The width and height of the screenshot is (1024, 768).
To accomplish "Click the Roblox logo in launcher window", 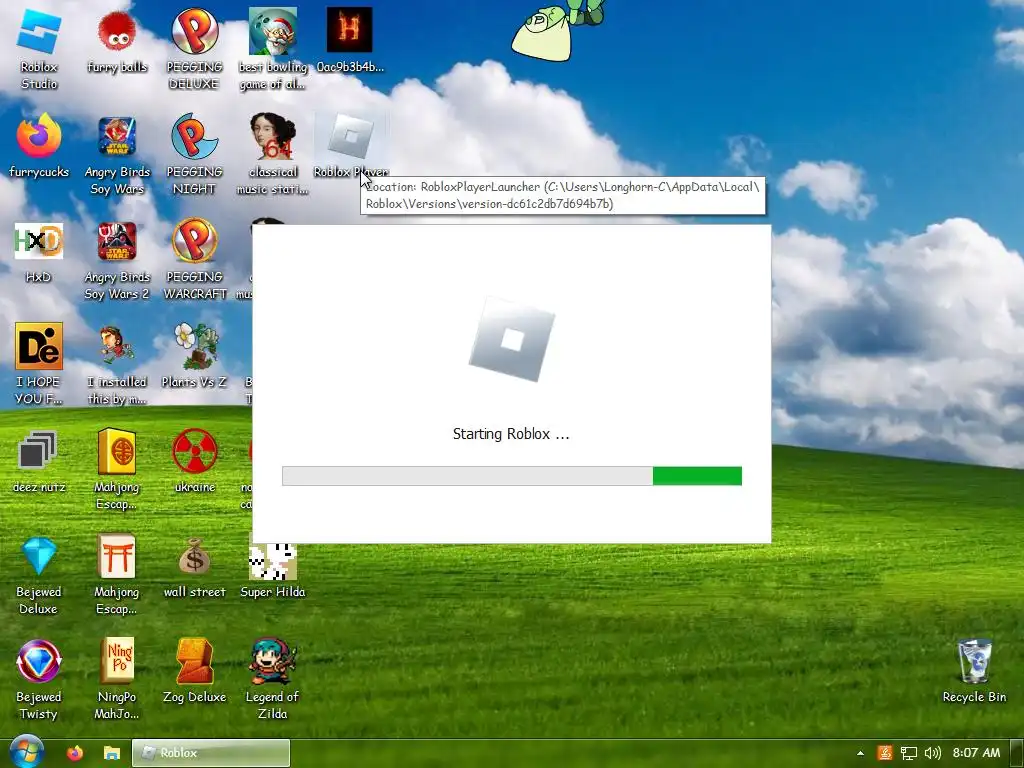I will (x=511, y=339).
